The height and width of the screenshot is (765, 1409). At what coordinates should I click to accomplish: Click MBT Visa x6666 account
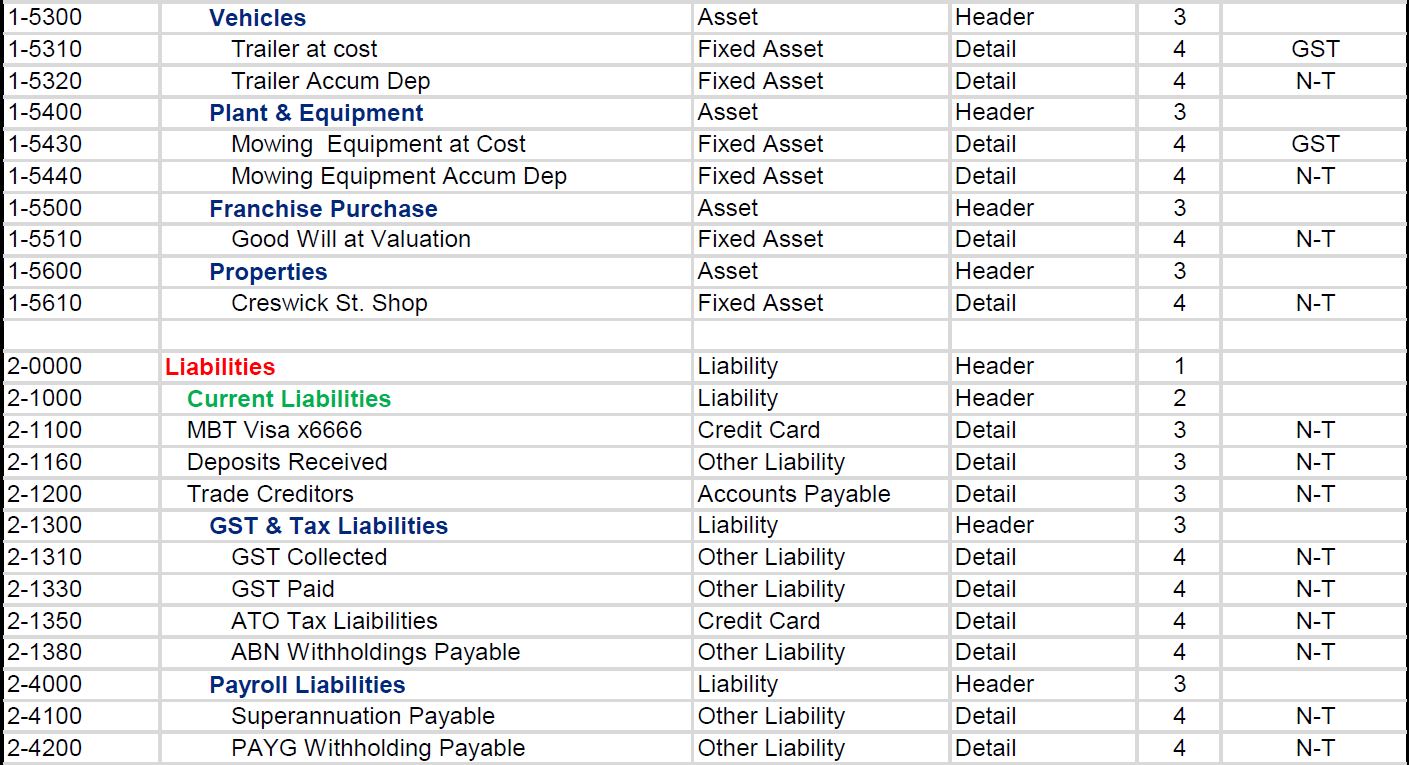pos(274,430)
